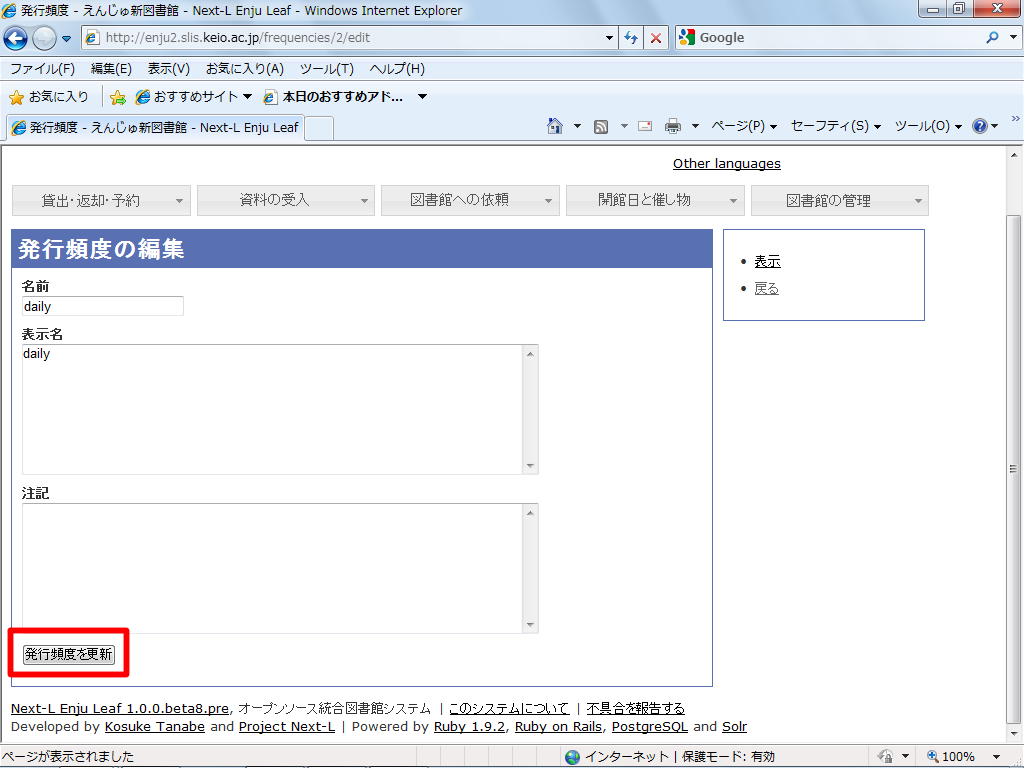Open the 本日のおすすめアド... favorites item

(x=333, y=97)
